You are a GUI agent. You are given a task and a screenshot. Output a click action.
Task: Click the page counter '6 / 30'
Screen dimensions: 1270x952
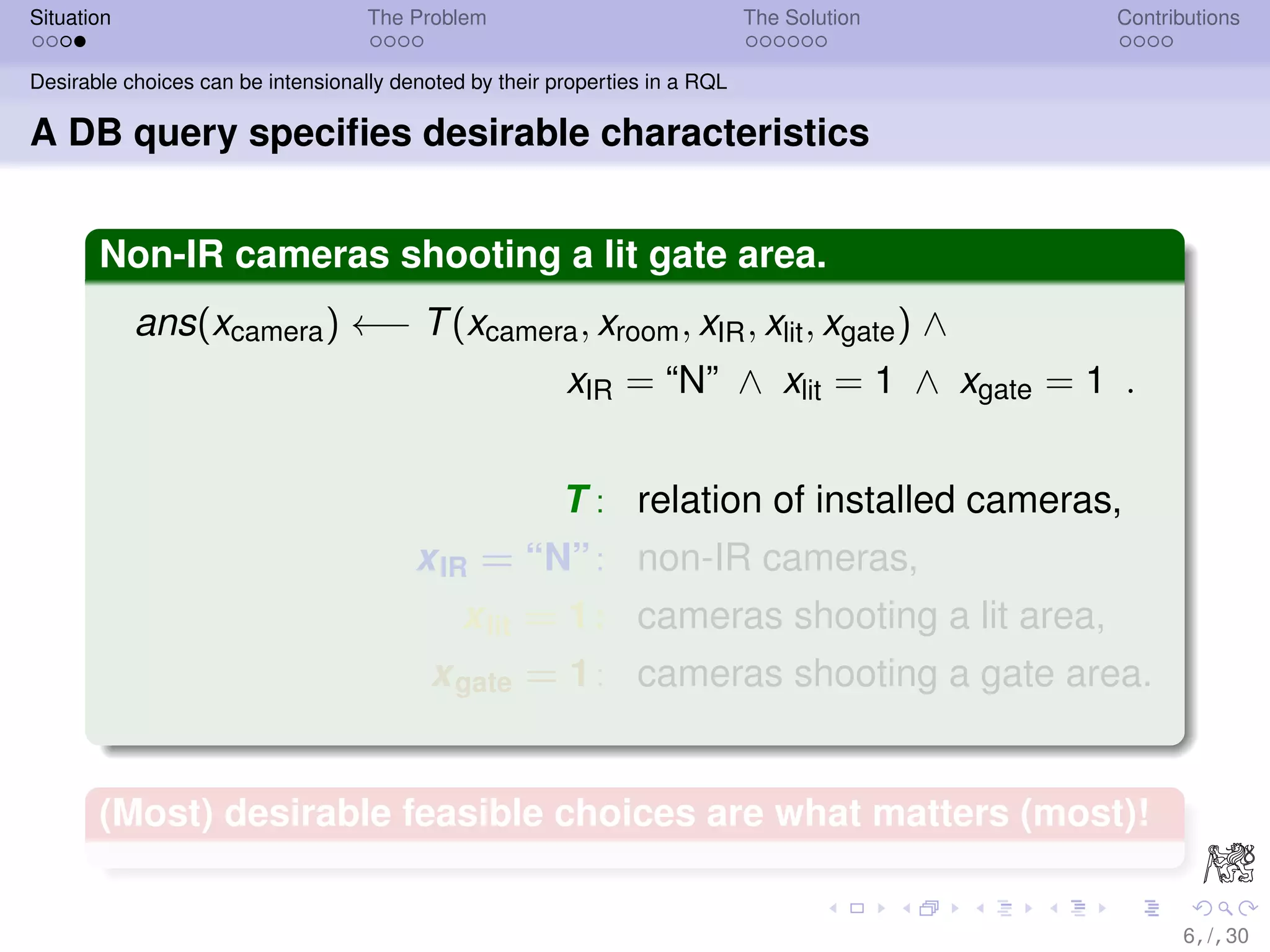point(1215,936)
